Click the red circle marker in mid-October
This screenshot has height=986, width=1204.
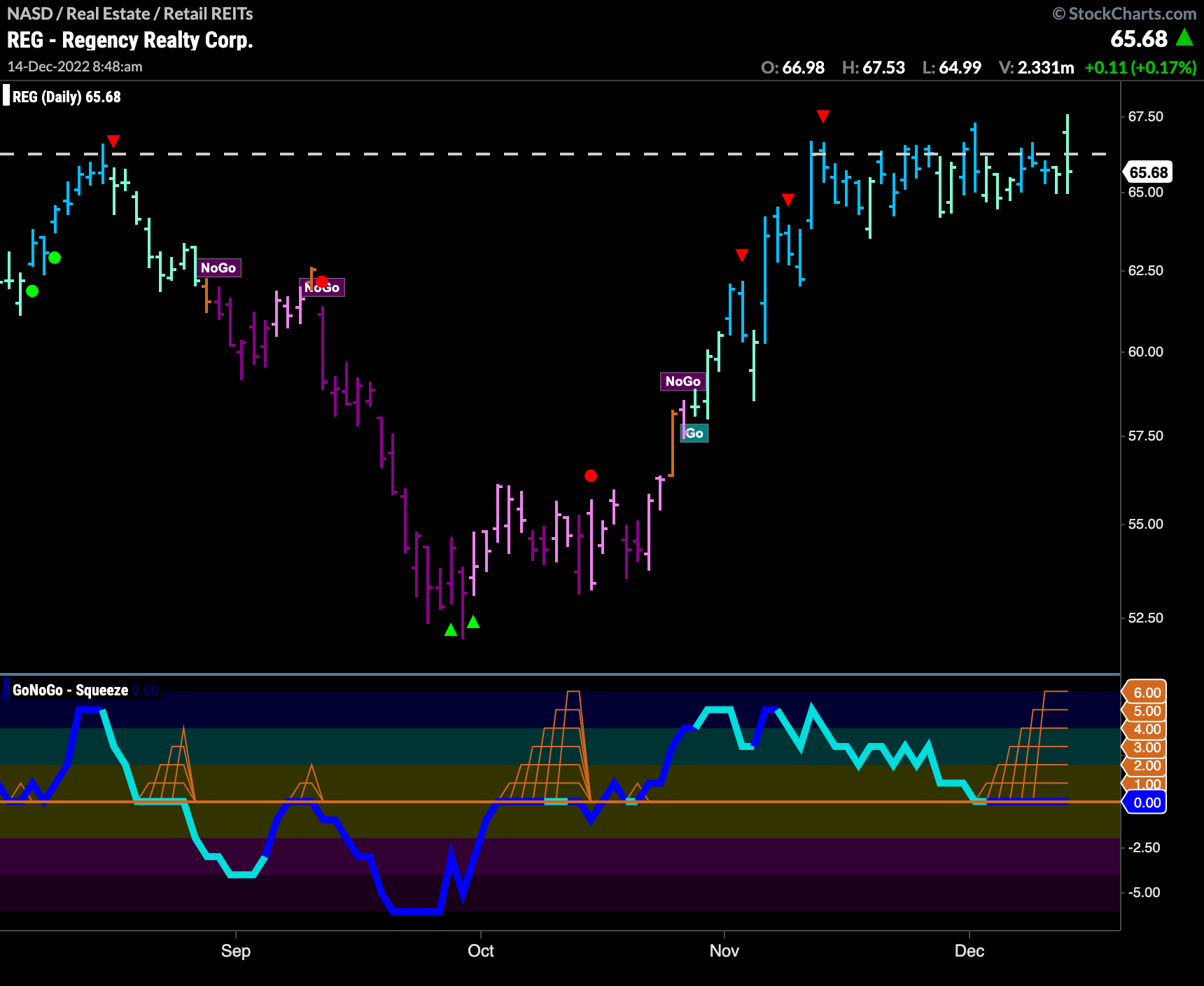pos(591,475)
